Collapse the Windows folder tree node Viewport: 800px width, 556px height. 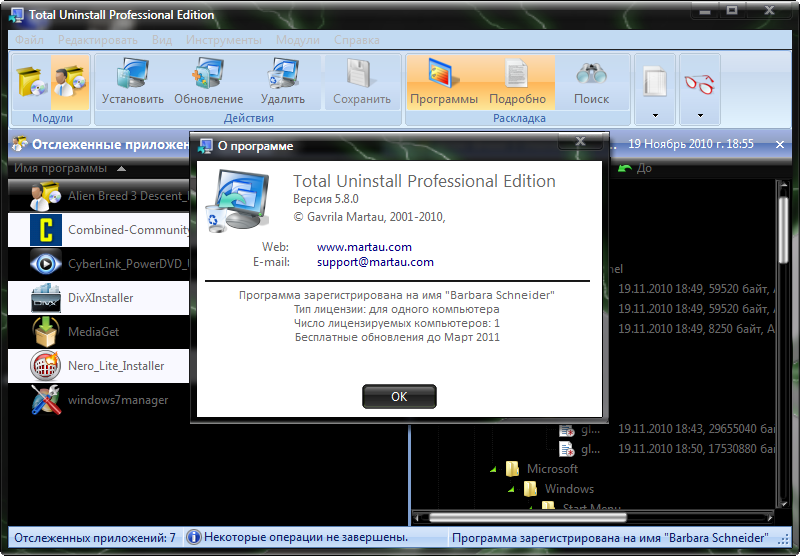(x=511, y=490)
